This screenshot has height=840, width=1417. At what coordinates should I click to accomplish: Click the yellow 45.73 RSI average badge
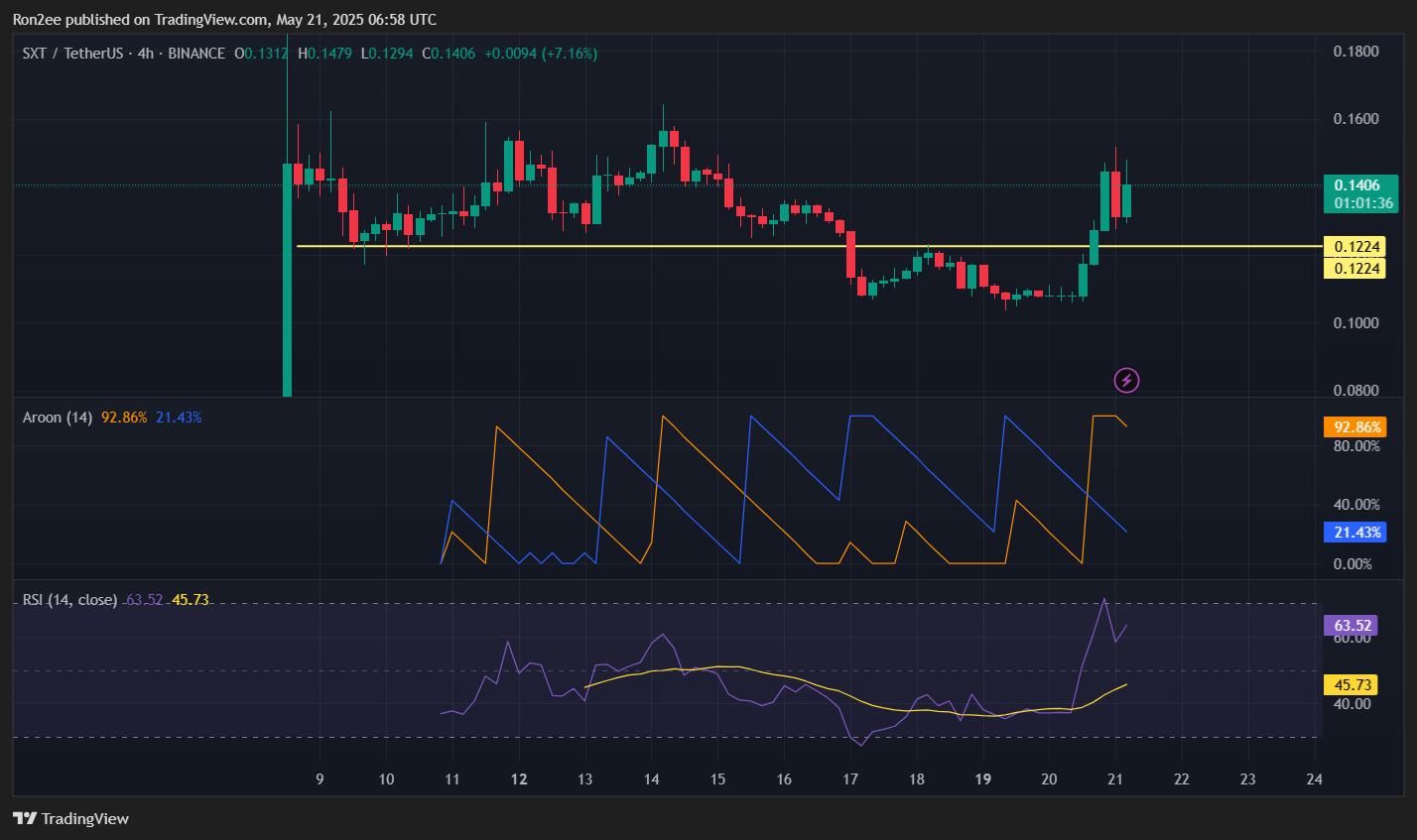pos(1355,683)
